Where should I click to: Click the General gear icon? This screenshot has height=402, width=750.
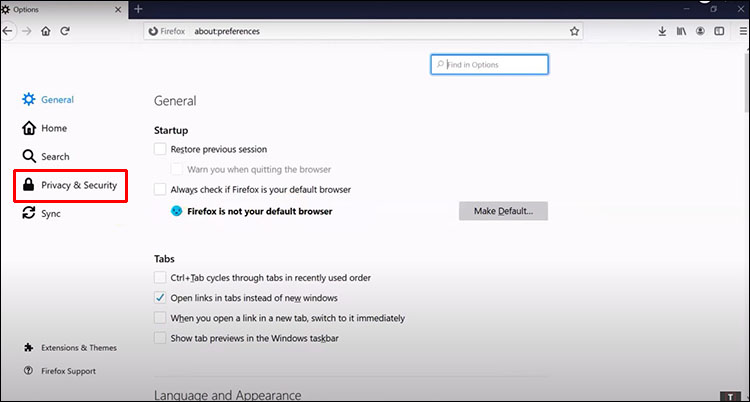click(29, 100)
